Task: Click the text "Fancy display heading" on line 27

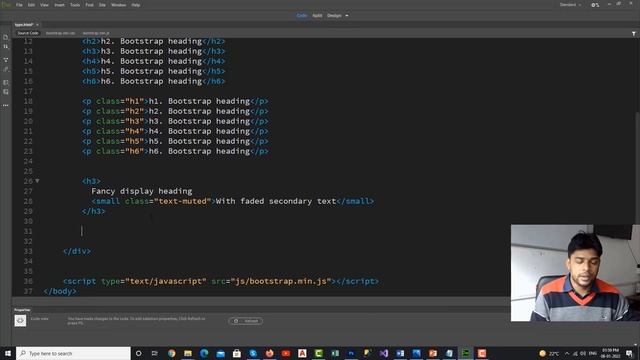Action: [x=142, y=191]
